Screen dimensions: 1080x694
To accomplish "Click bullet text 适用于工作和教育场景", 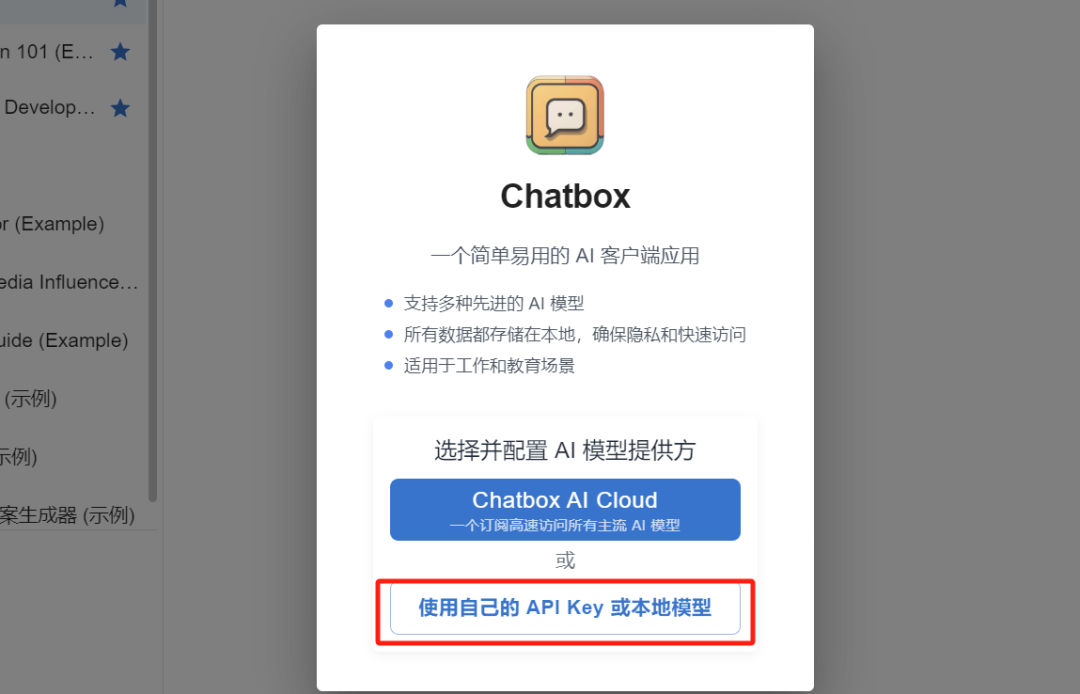I will (489, 366).
